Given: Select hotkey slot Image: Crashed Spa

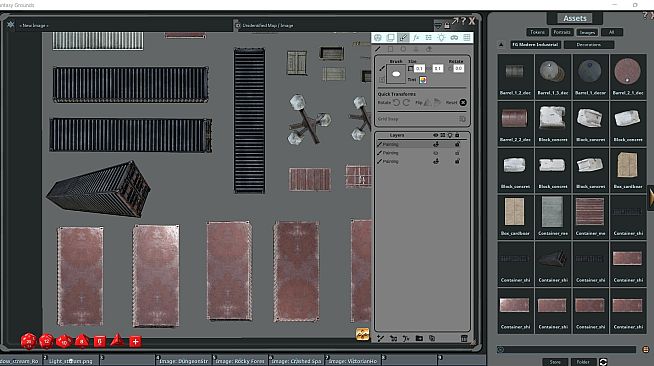Looking at the screenshot, I should pos(296,361).
